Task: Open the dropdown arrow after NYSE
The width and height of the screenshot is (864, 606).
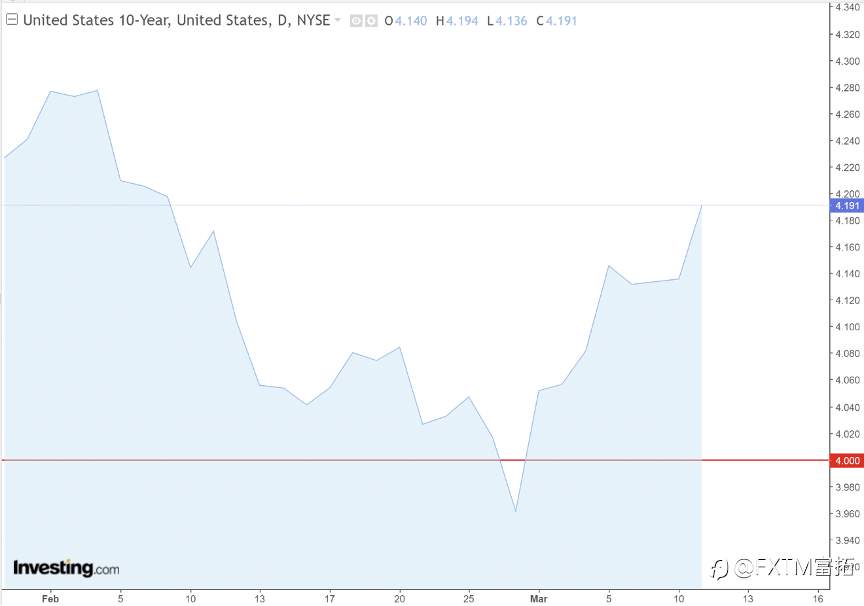Action: pyautogui.click(x=338, y=20)
